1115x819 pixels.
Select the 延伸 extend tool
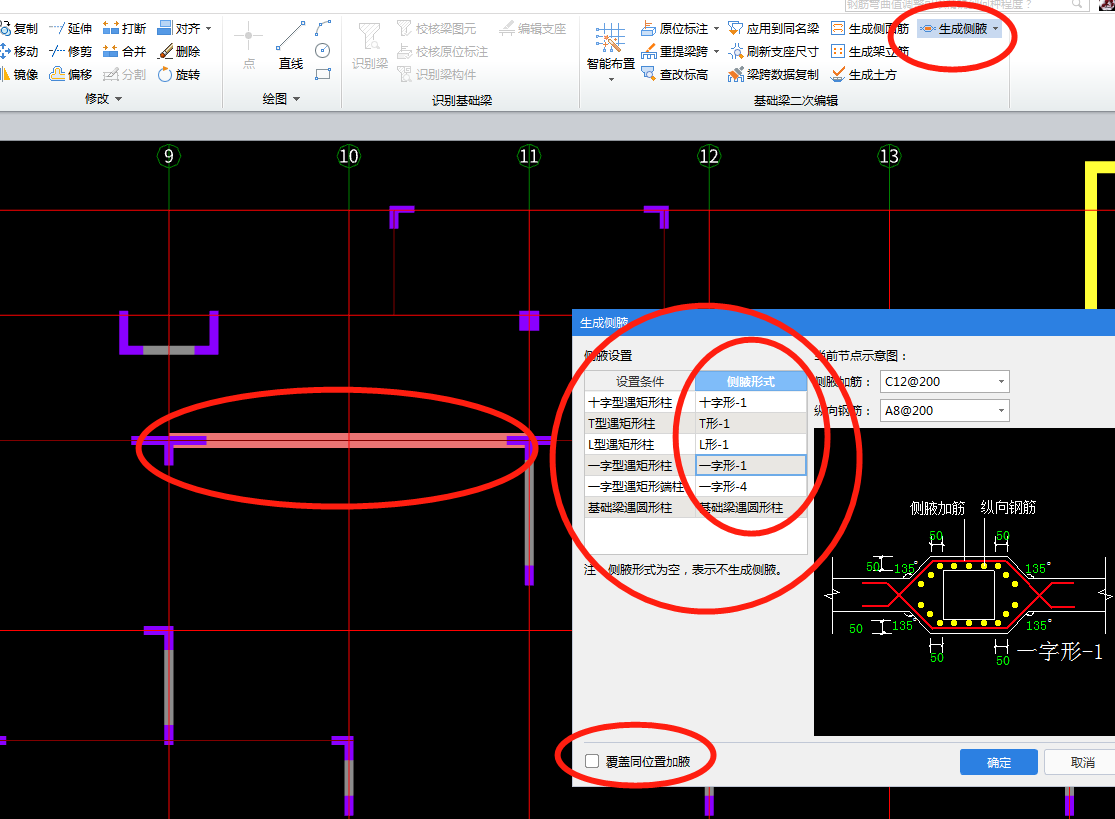(70, 28)
